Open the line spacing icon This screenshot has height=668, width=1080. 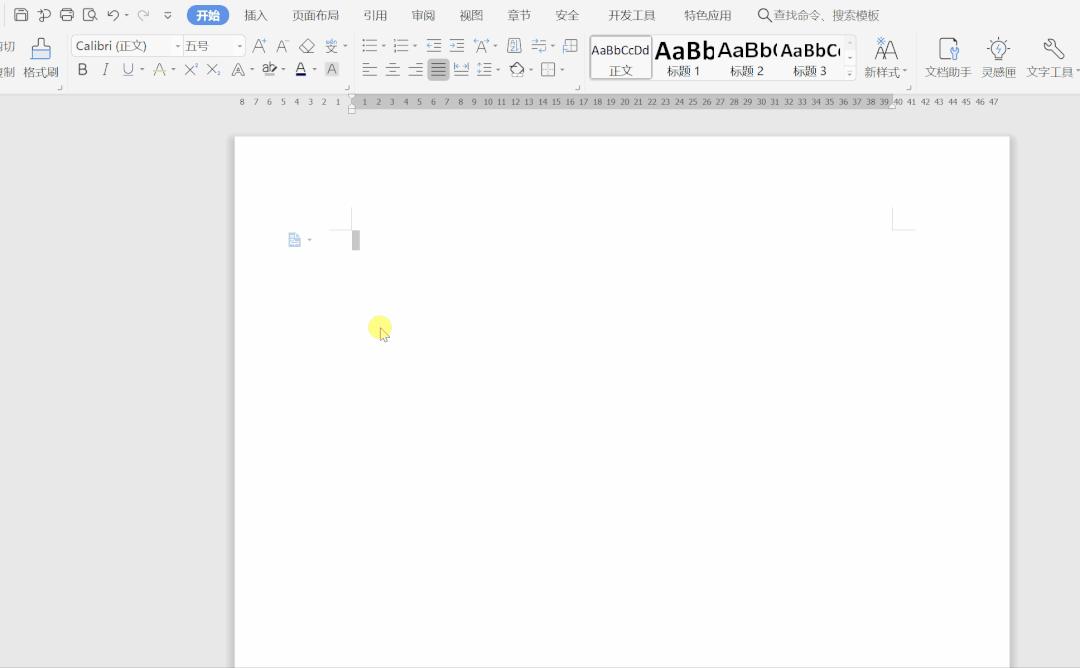coord(485,70)
